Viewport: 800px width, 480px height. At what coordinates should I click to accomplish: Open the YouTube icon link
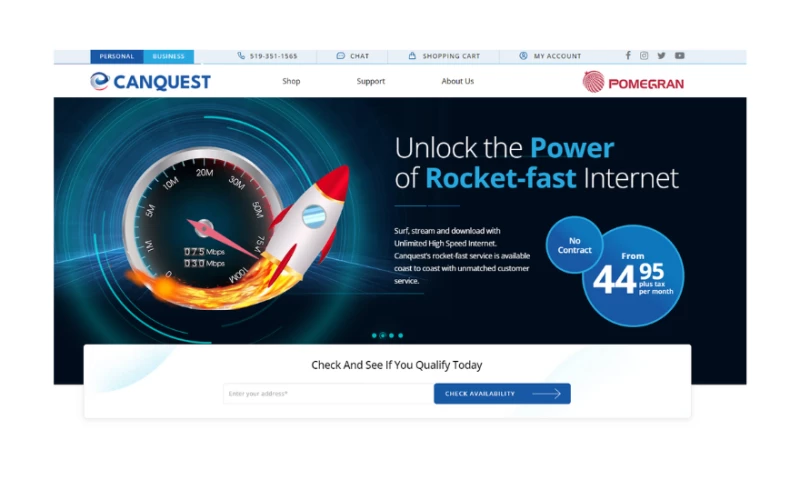coord(680,56)
